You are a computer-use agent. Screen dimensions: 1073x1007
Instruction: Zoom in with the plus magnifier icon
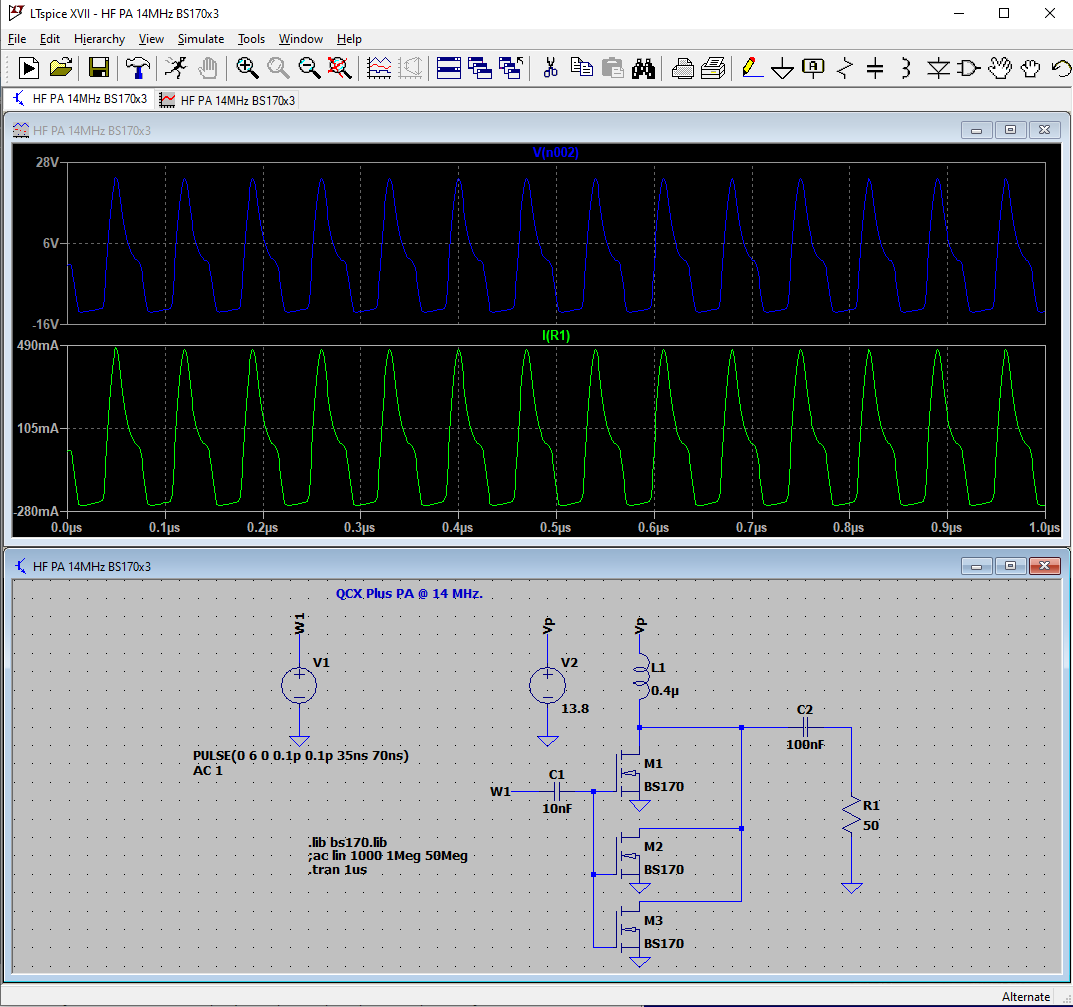click(x=247, y=68)
